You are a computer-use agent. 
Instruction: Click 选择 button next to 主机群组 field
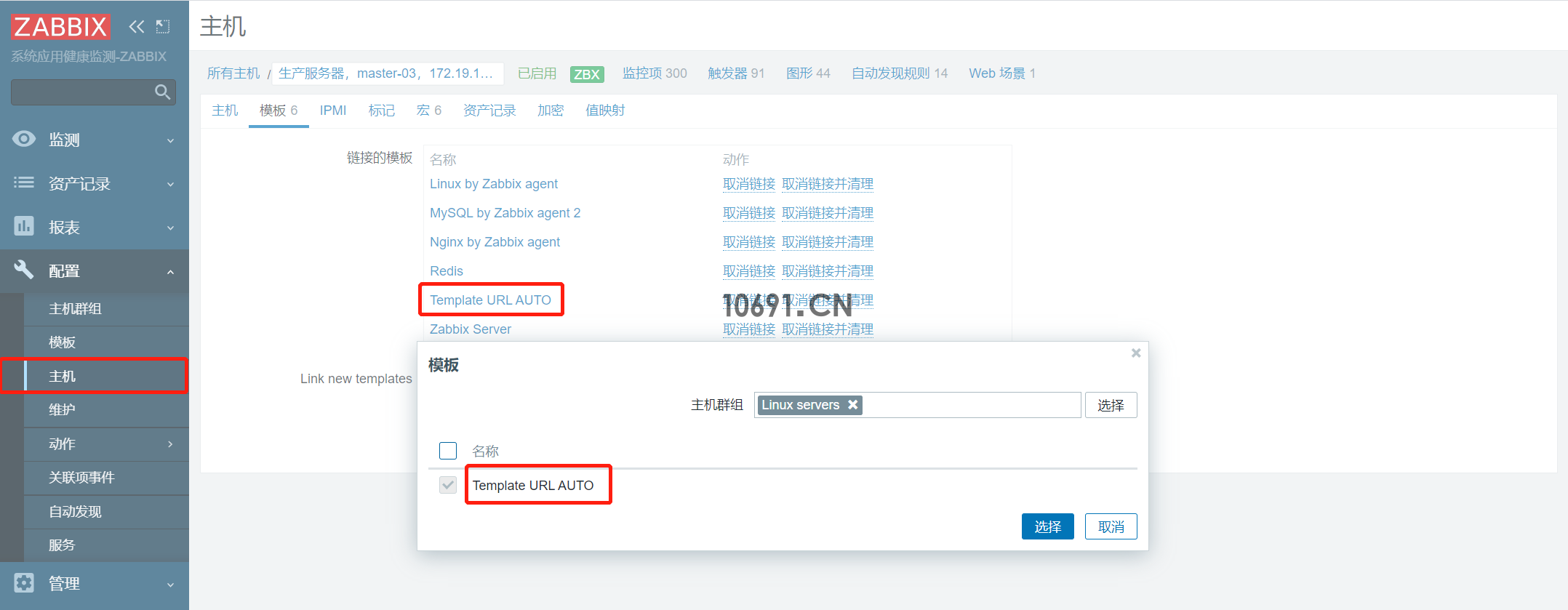tap(1111, 405)
